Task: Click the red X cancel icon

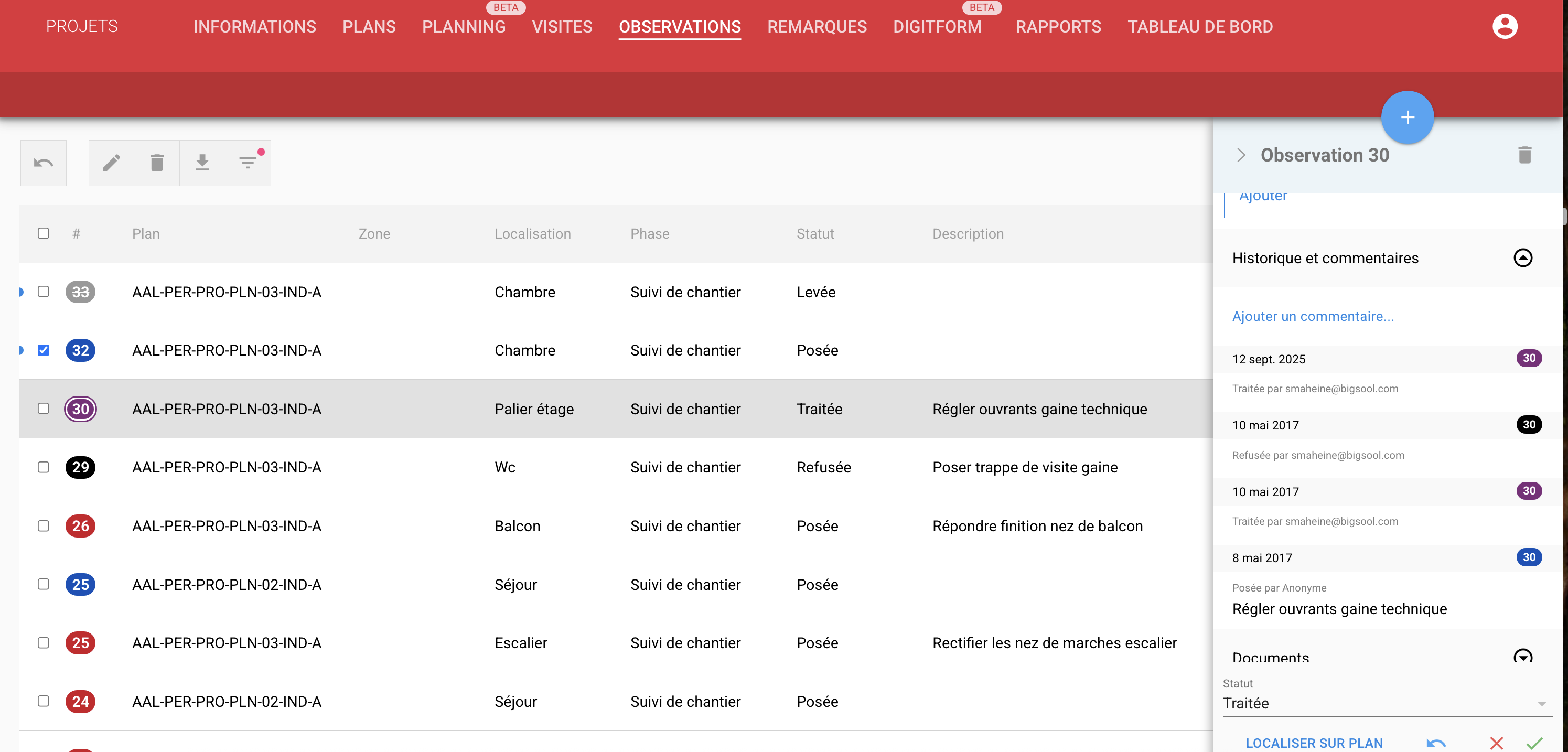Action: coord(1496,742)
